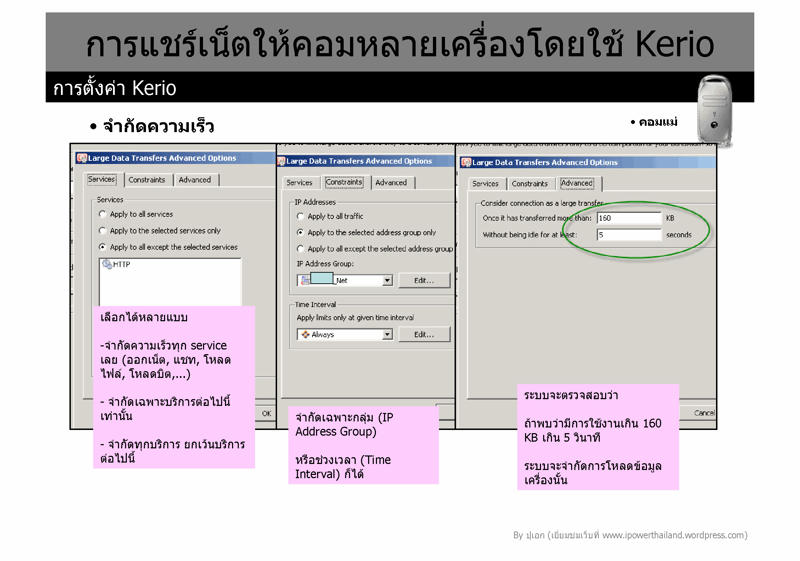Open Constraints tab in right dialog

[530, 184]
